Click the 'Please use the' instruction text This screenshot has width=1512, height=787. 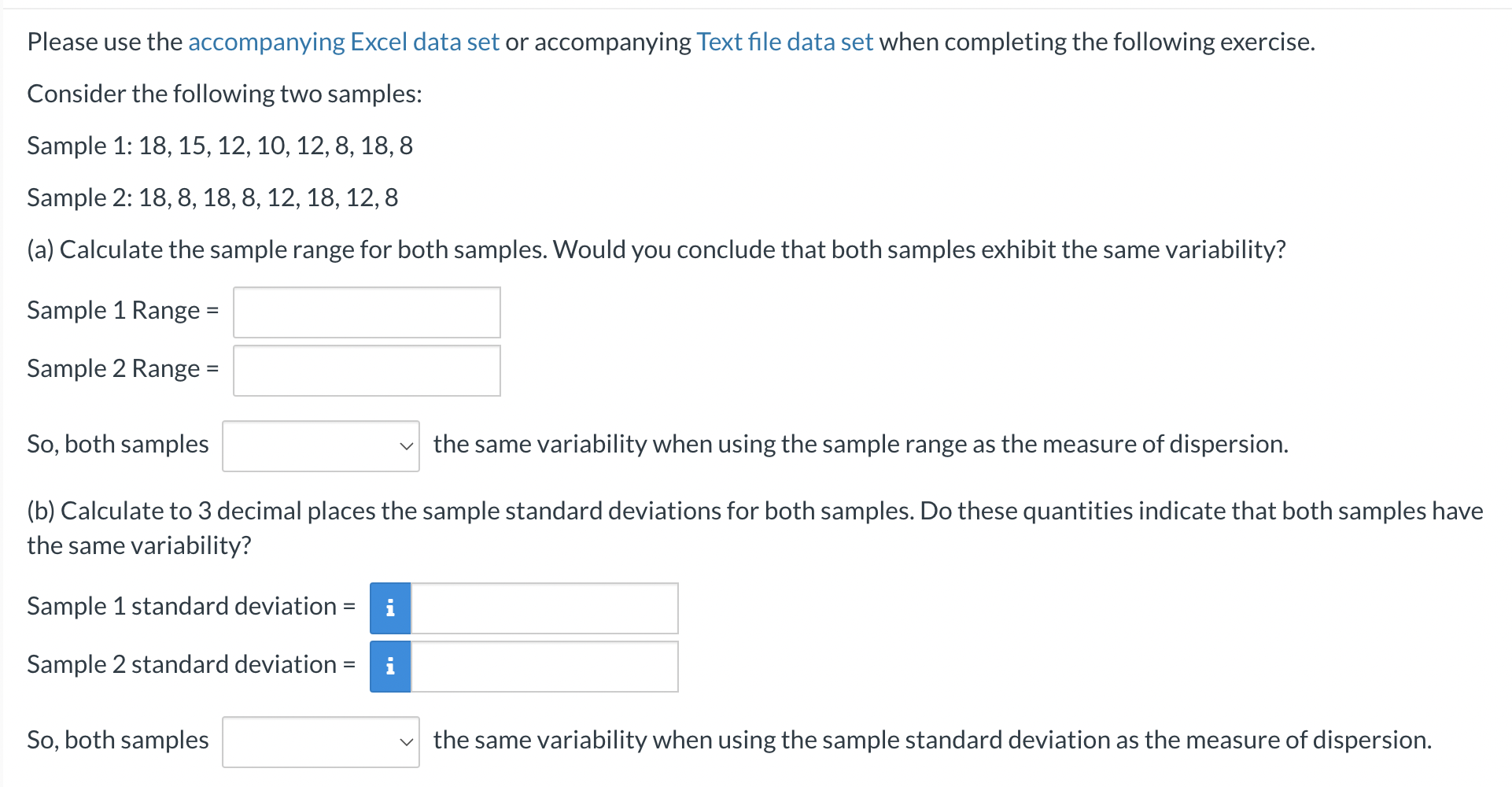point(105,42)
